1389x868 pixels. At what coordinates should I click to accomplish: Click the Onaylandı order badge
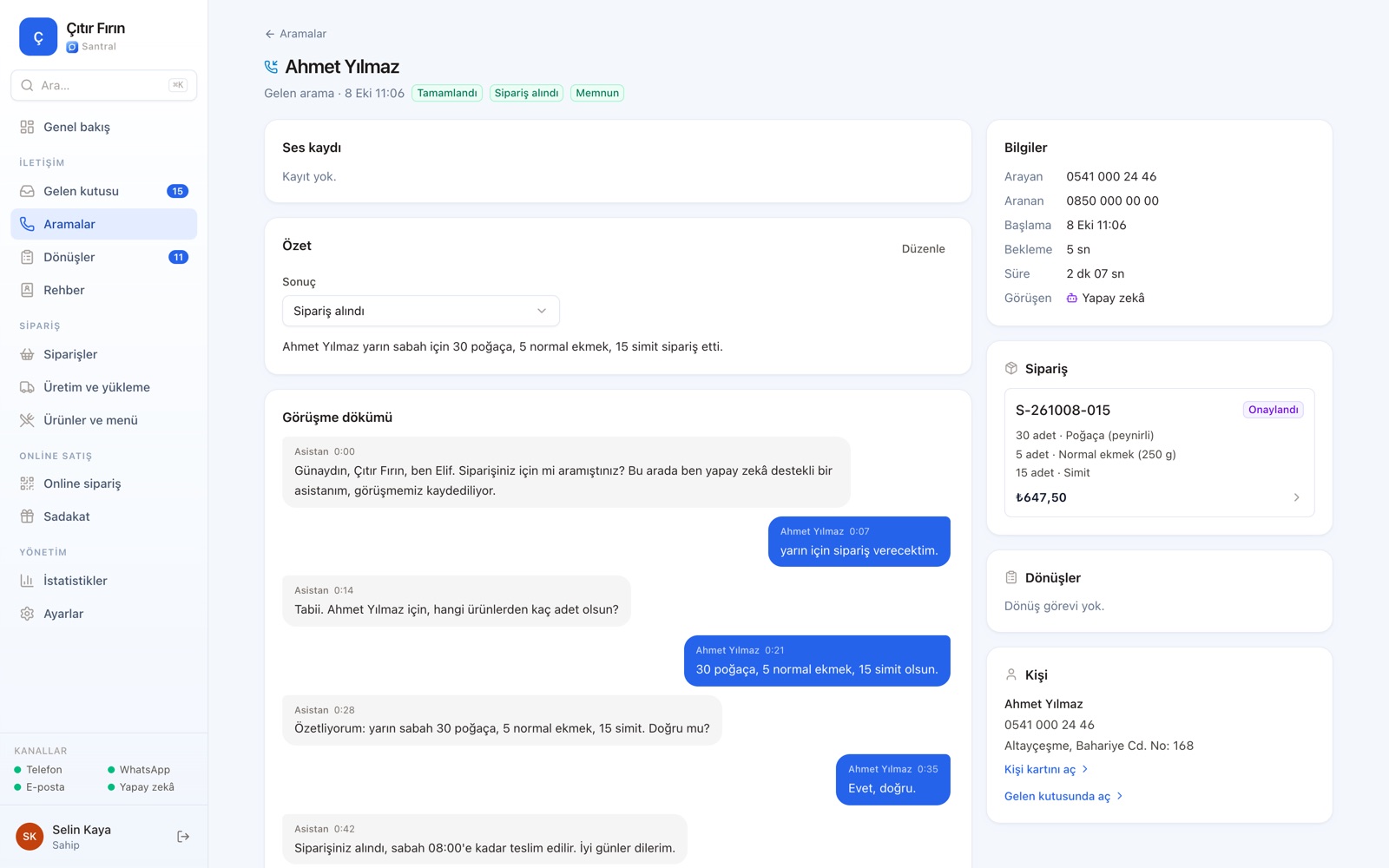coord(1273,410)
